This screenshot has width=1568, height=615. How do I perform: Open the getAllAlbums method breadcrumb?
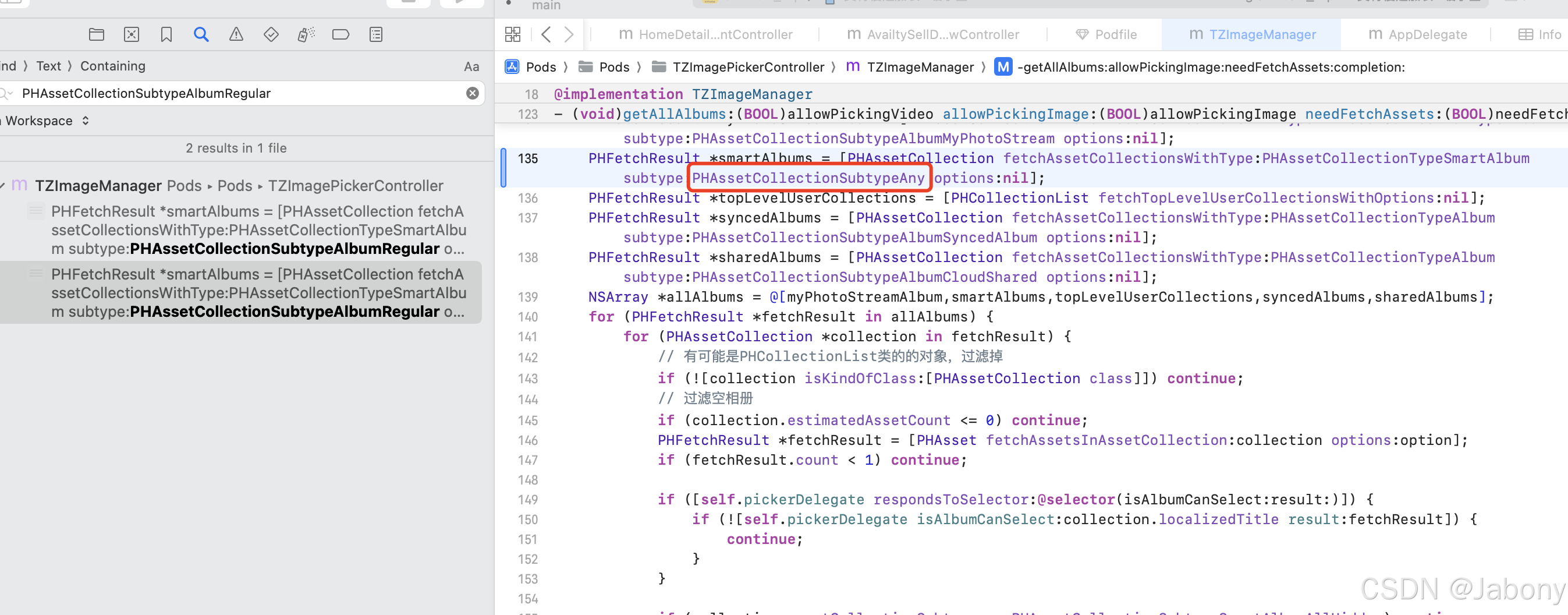click(x=1200, y=67)
